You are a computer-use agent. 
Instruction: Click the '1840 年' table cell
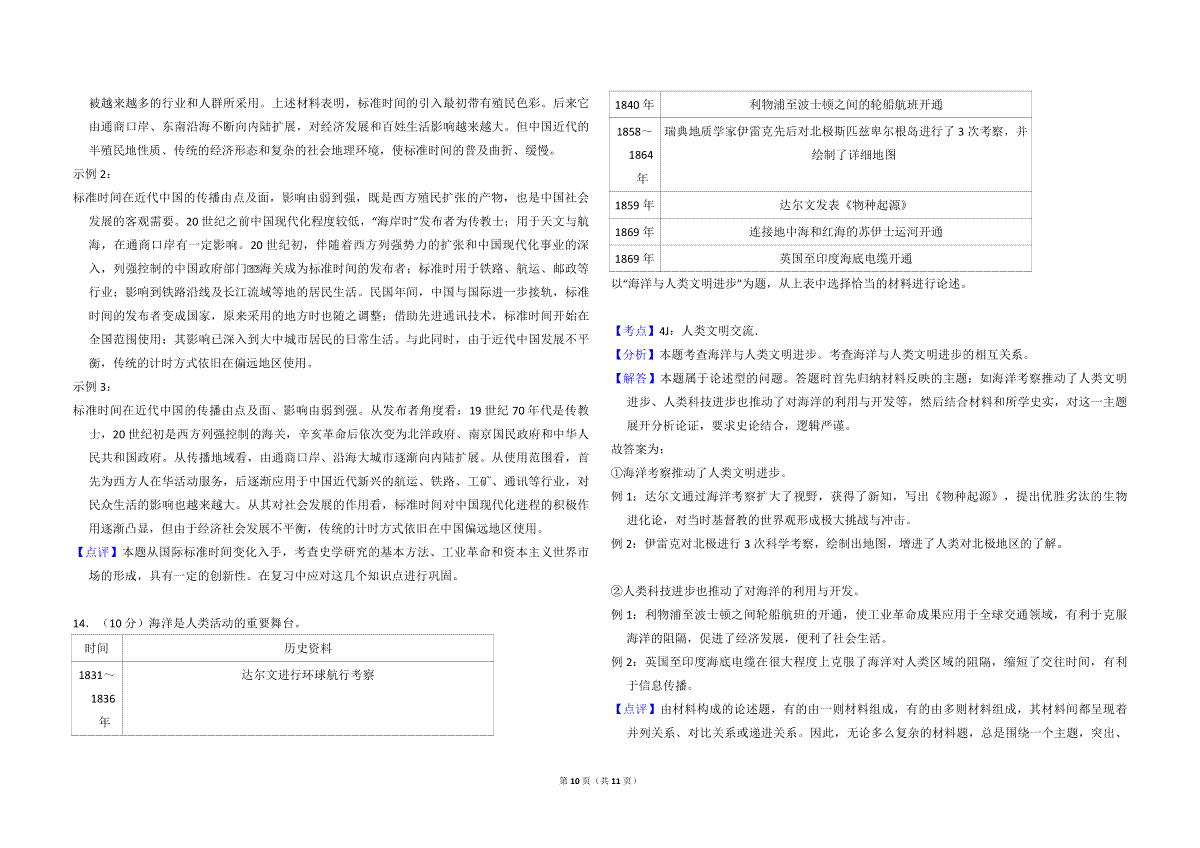coord(635,104)
